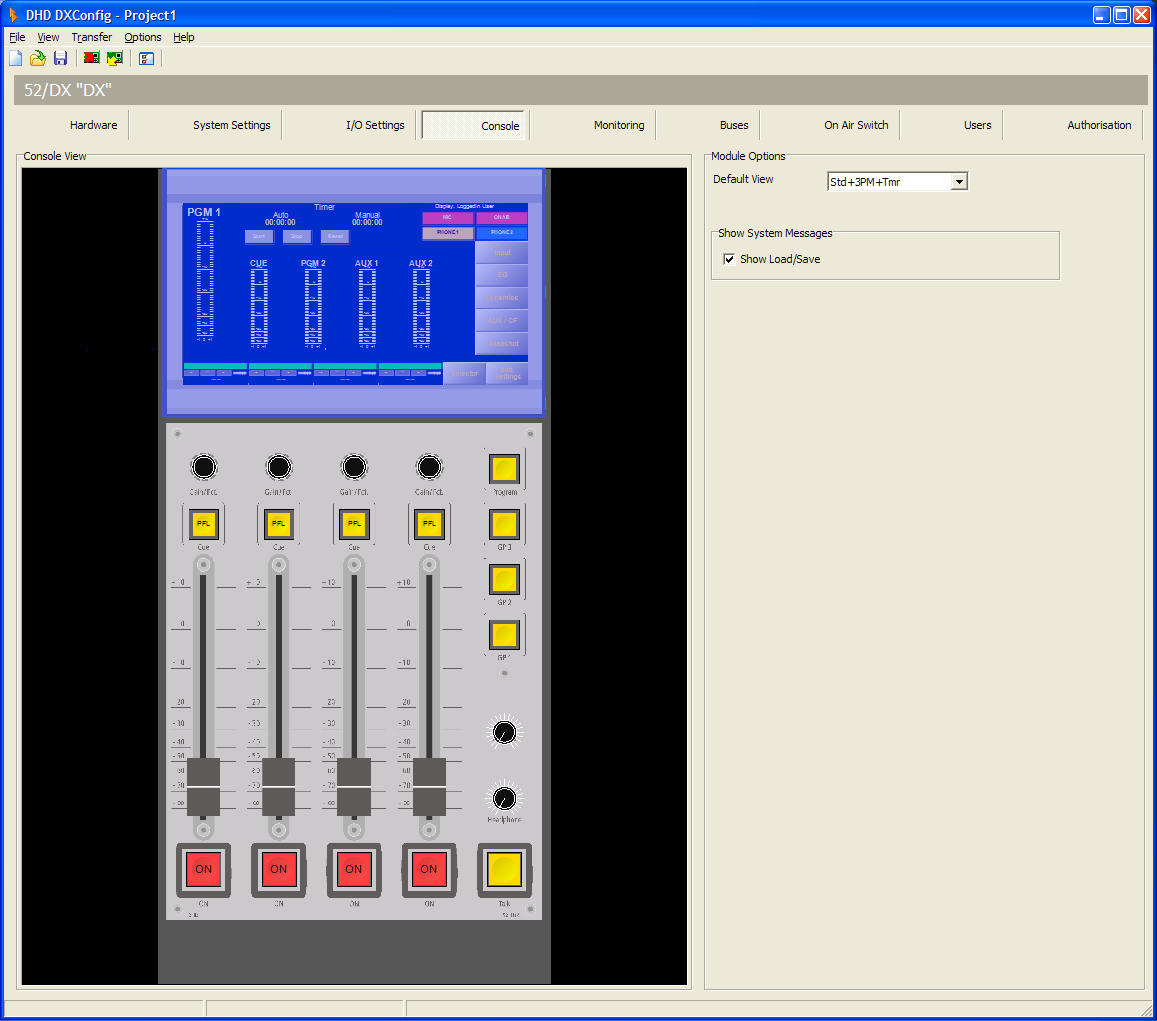This screenshot has height=1021, width=1157.
Task: Click the fourth channel's Gain/Tel rotary knob
Action: (x=429, y=467)
